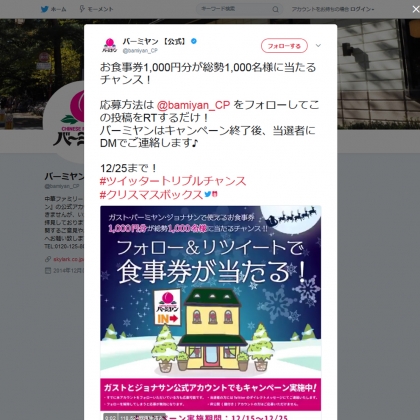Open the モーメント menu item
Screen dimensions: 420x420
click(x=100, y=9)
